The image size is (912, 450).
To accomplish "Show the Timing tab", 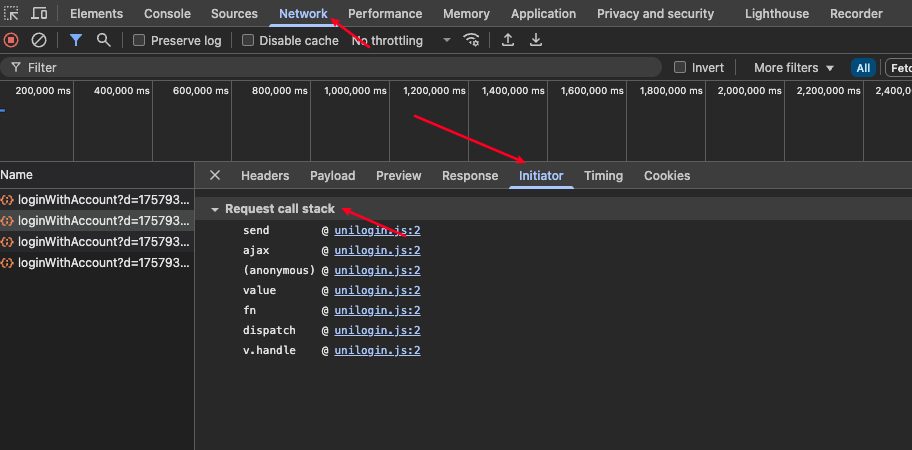I will tap(603, 176).
